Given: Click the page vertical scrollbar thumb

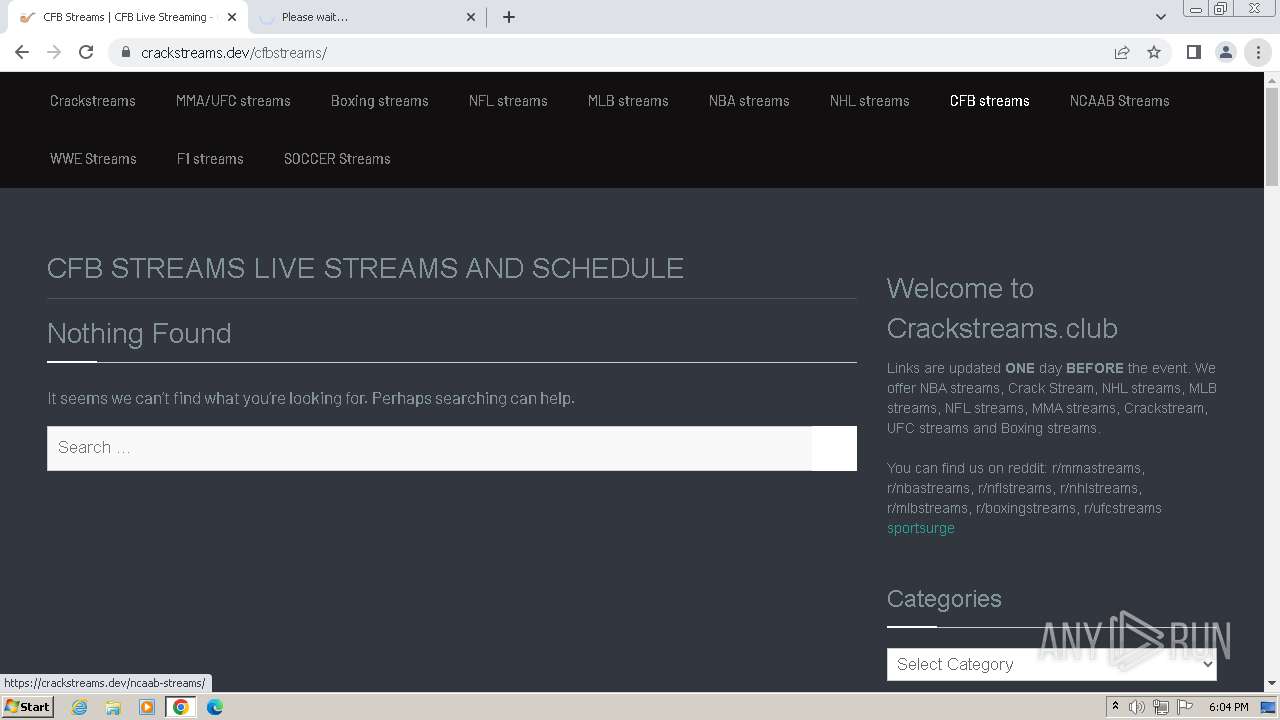Looking at the screenshot, I should coord(1272,137).
